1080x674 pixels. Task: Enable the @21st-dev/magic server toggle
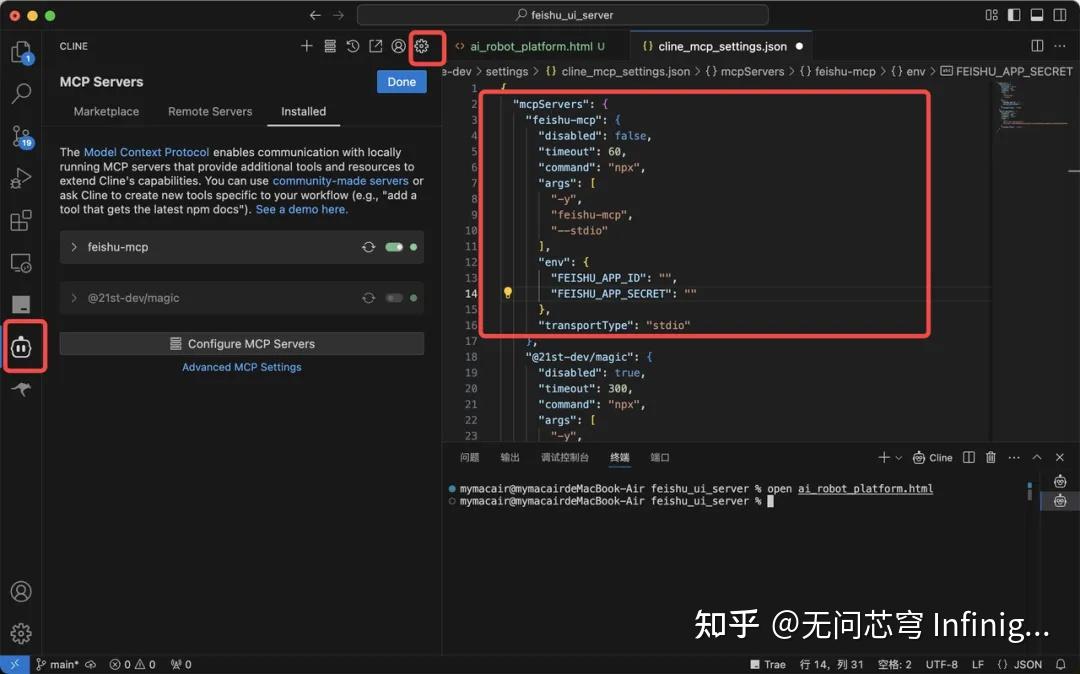(394, 297)
